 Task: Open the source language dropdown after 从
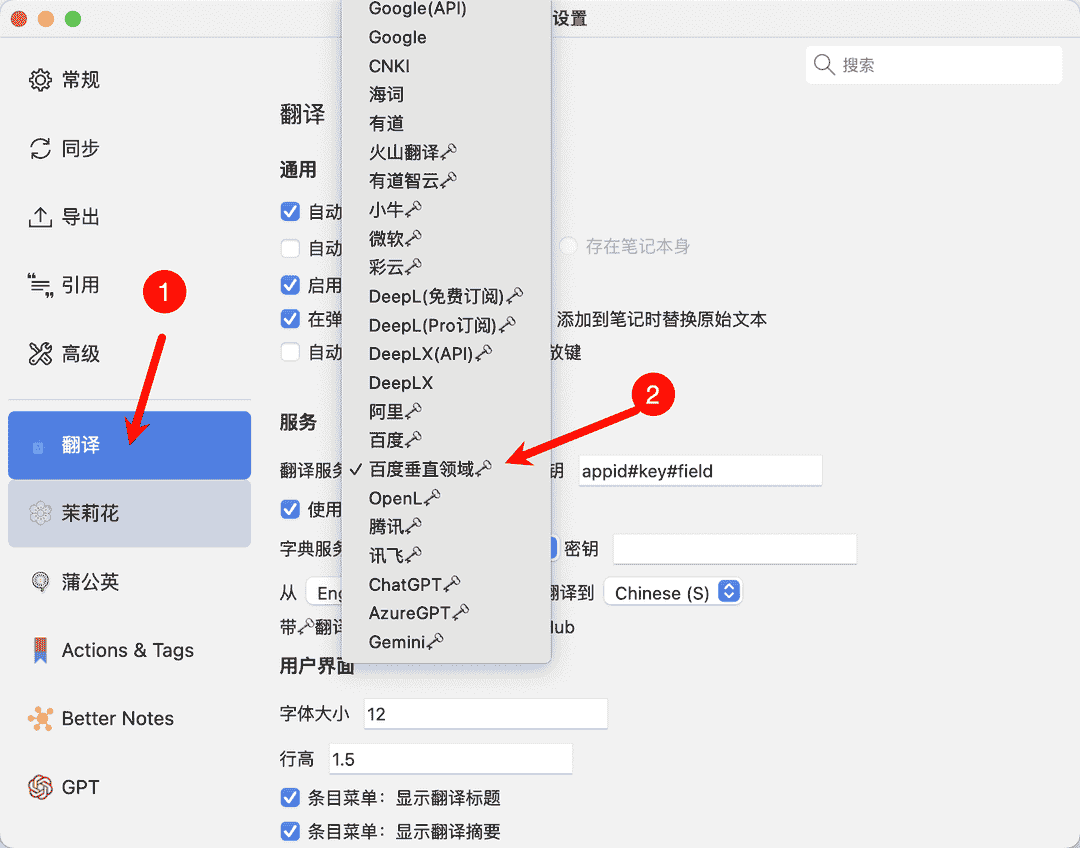click(x=330, y=592)
